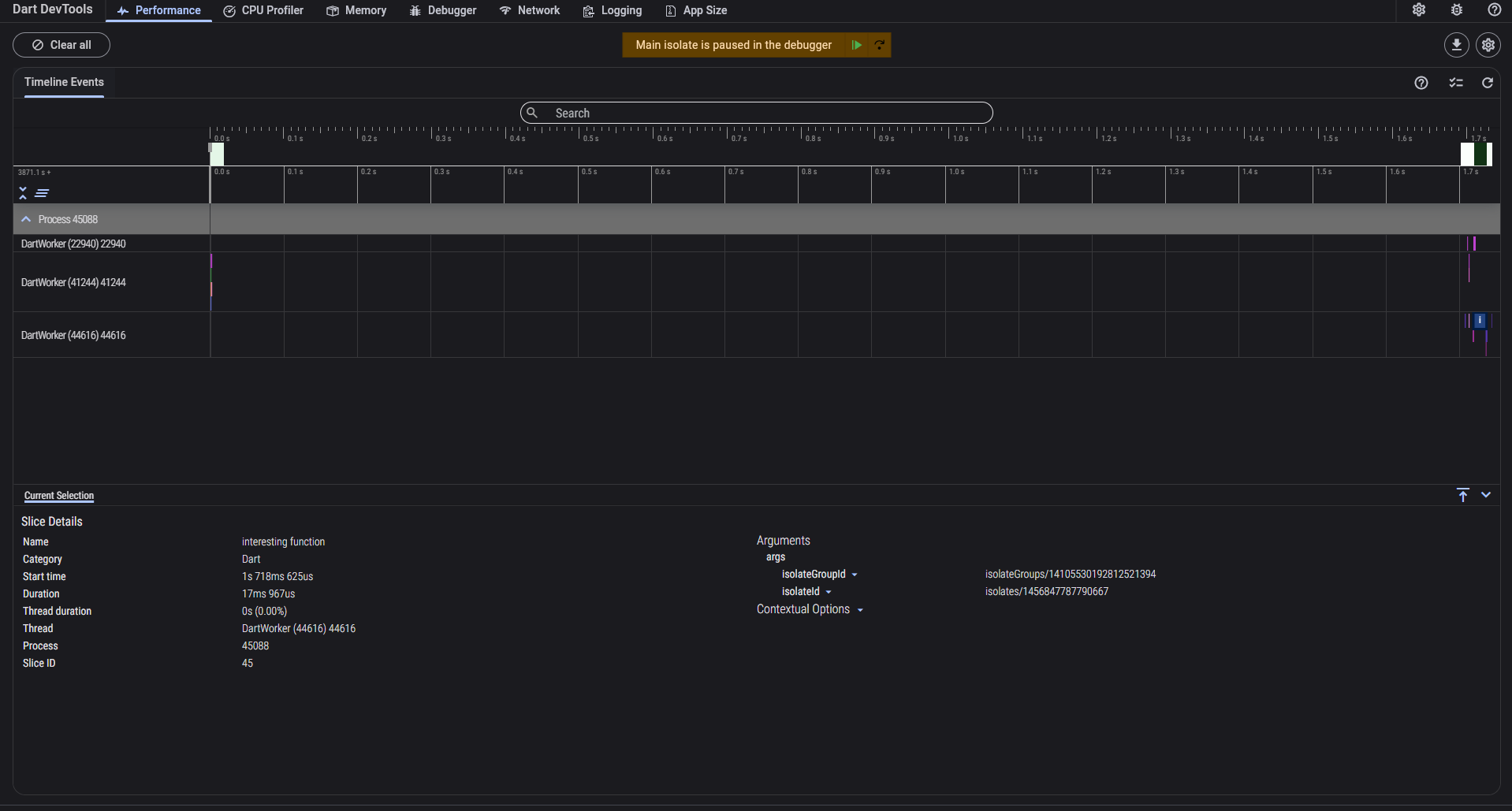Open Timeline Events help icon
This screenshot has width=1512, height=811.
[x=1421, y=83]
